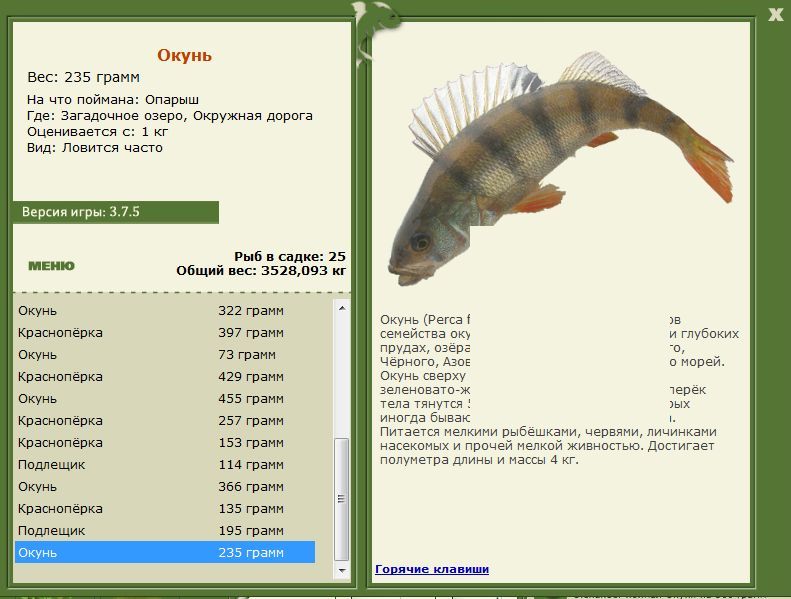Select the Окунь 455 грамм entry

[165, 399]
